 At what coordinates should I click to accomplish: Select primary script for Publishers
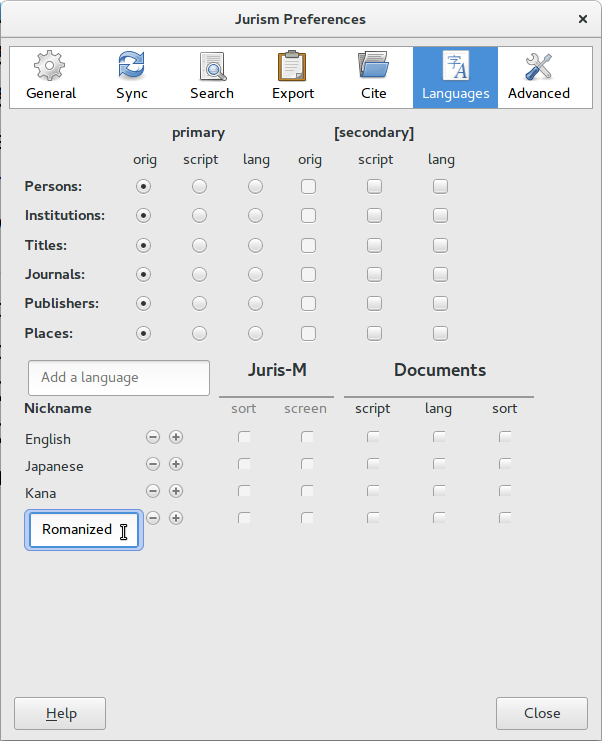(199, 303)
